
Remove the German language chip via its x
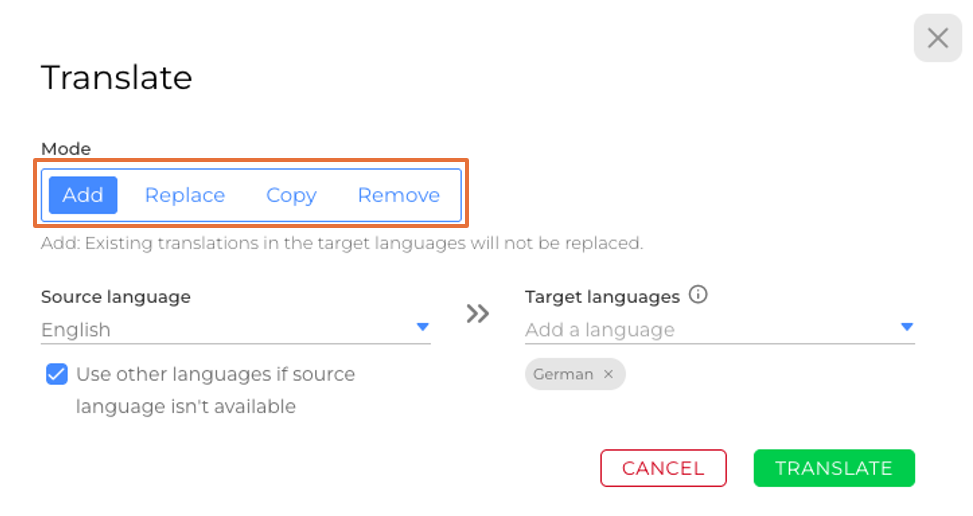pos(608,374)
